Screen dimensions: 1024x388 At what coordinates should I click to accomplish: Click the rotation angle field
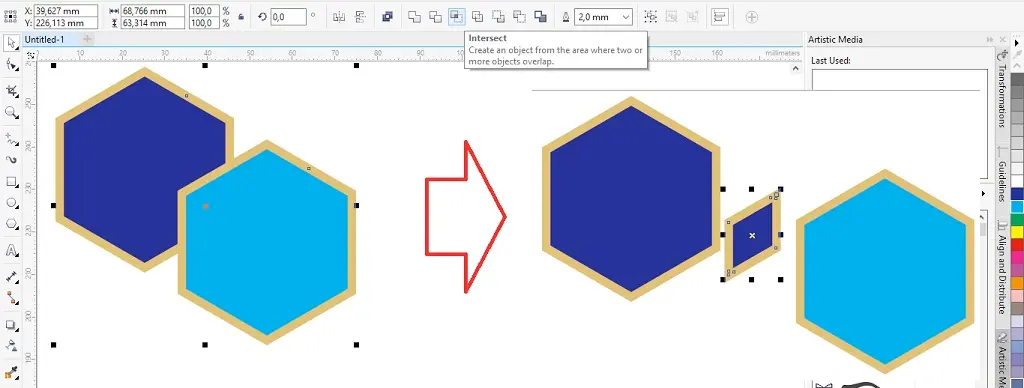tap(289, 17)
